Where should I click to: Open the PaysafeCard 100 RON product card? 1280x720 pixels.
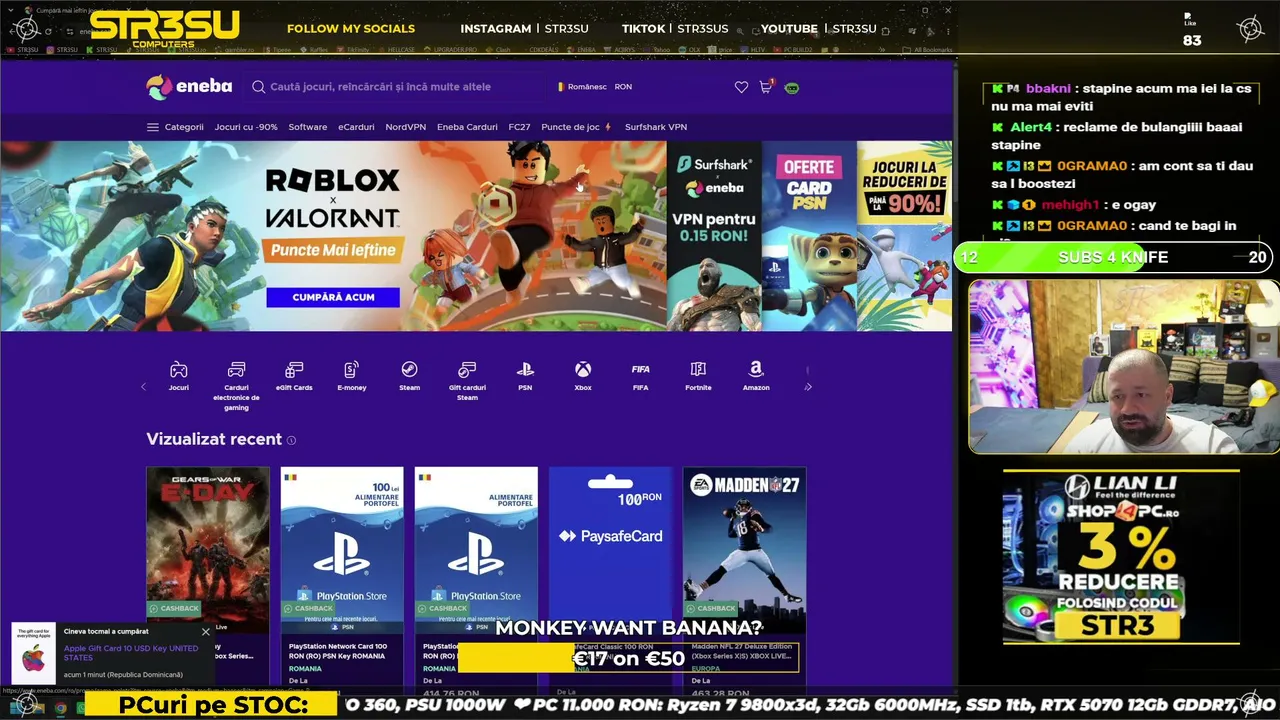610,578
